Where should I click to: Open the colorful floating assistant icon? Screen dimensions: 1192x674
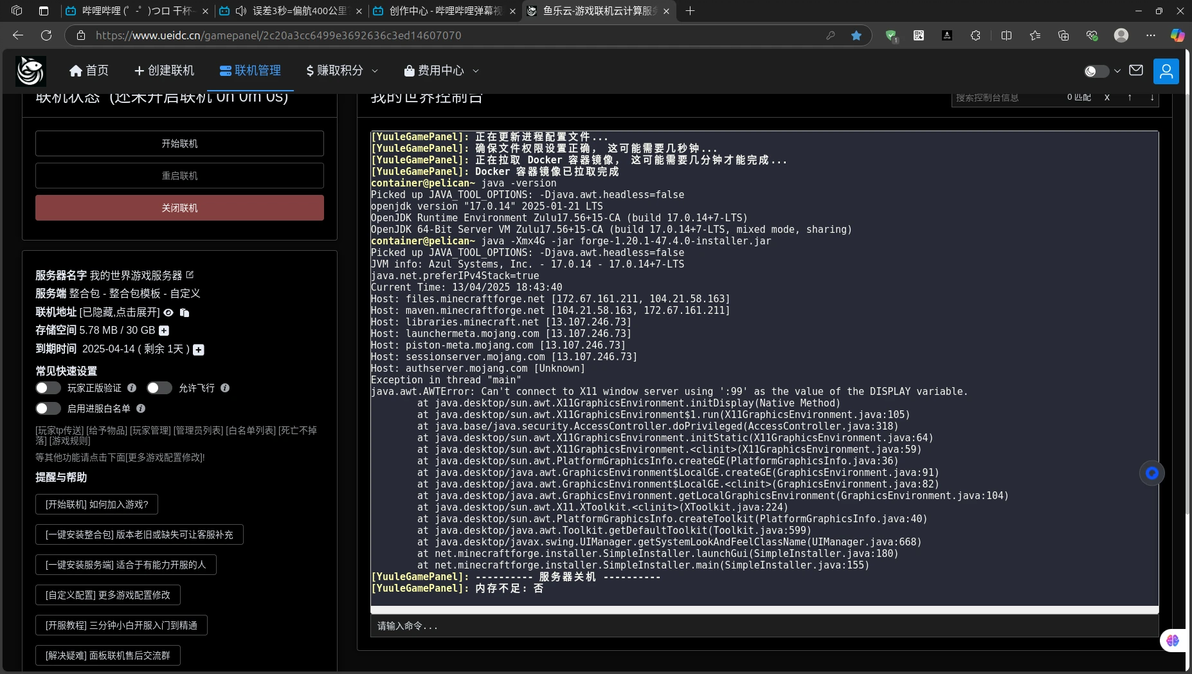click(1173, 641)
